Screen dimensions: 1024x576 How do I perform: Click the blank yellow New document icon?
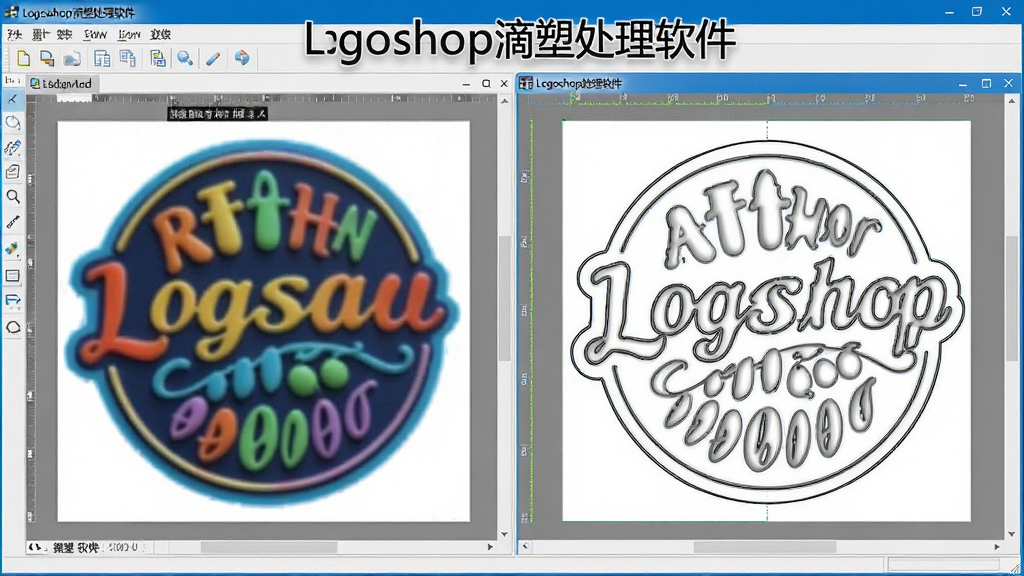click(24, 58)
